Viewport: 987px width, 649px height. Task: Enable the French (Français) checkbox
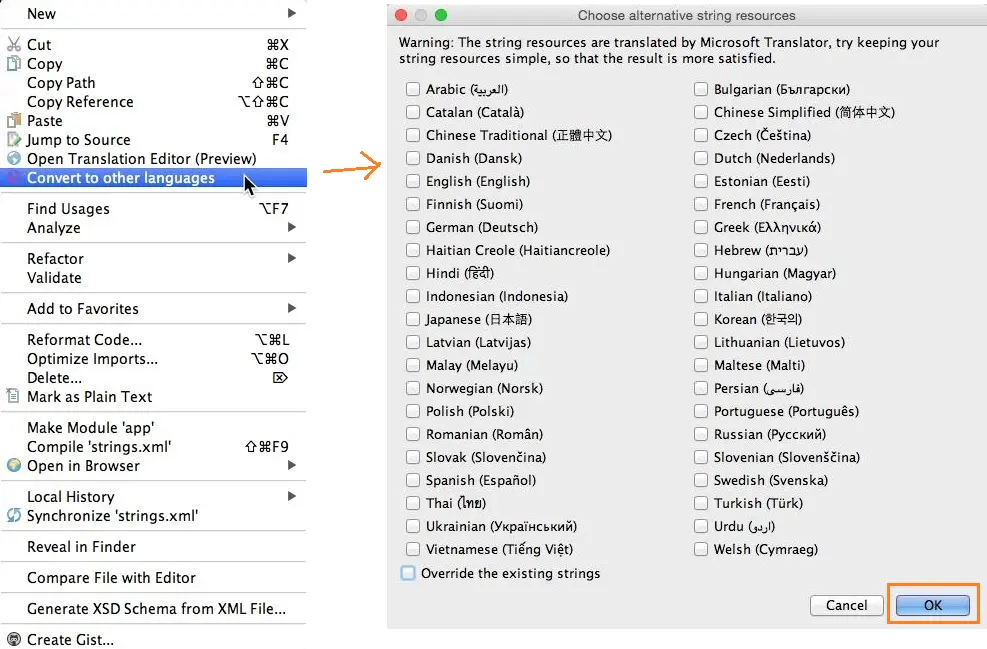click(700, 204)
